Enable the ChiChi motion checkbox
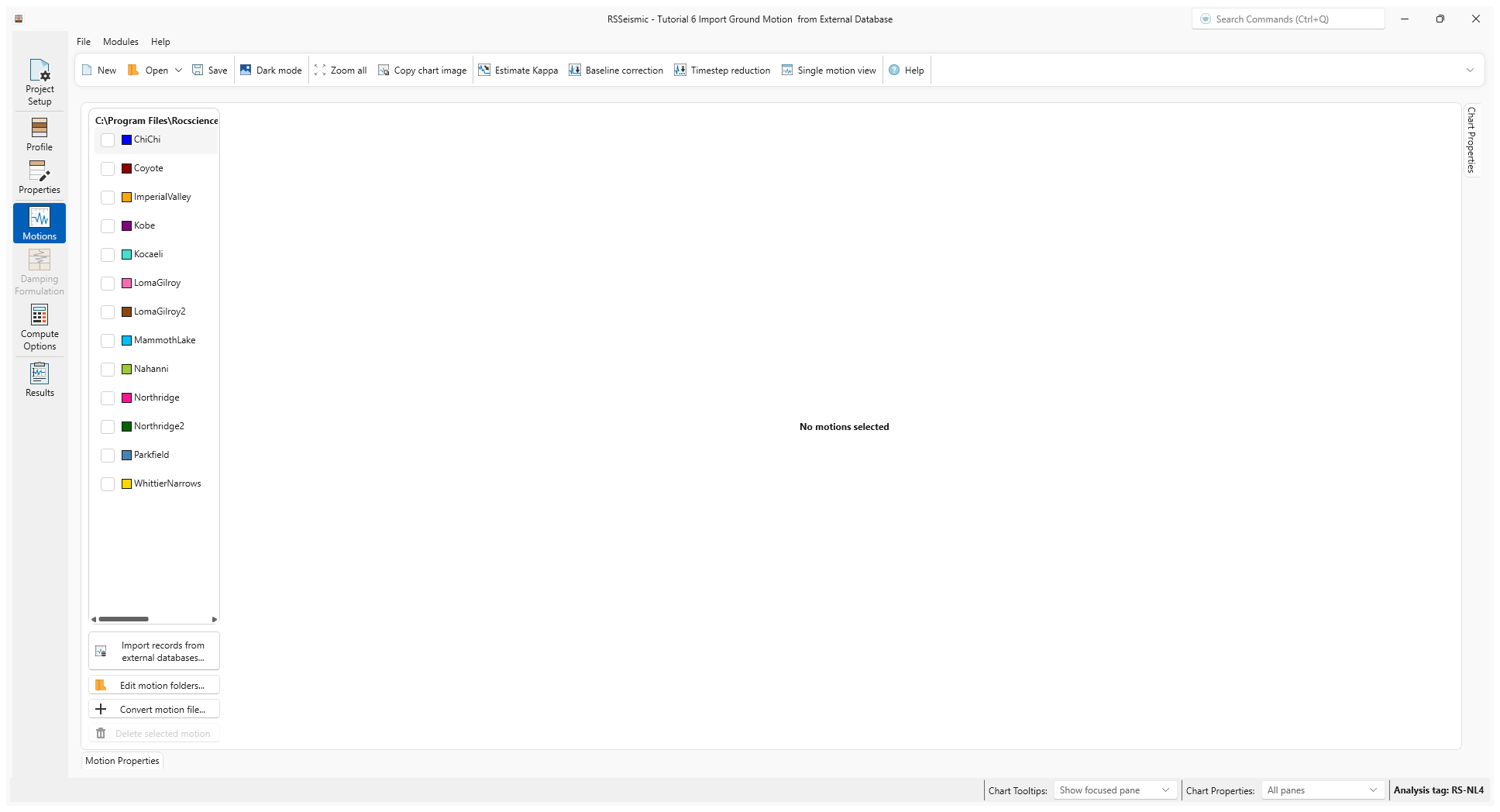The width and height of the screenshot is (1500, 812). point(108,140)
